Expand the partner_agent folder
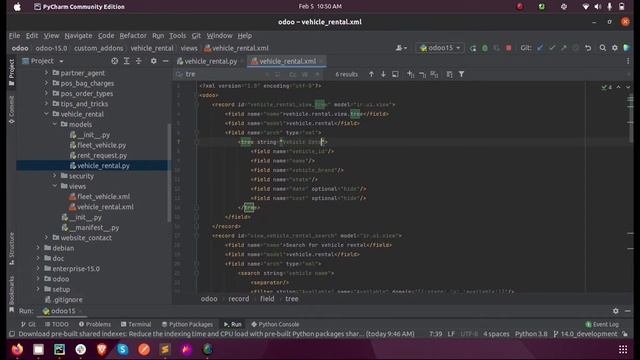This screenshot has width=640, height=360. point(47,73)
